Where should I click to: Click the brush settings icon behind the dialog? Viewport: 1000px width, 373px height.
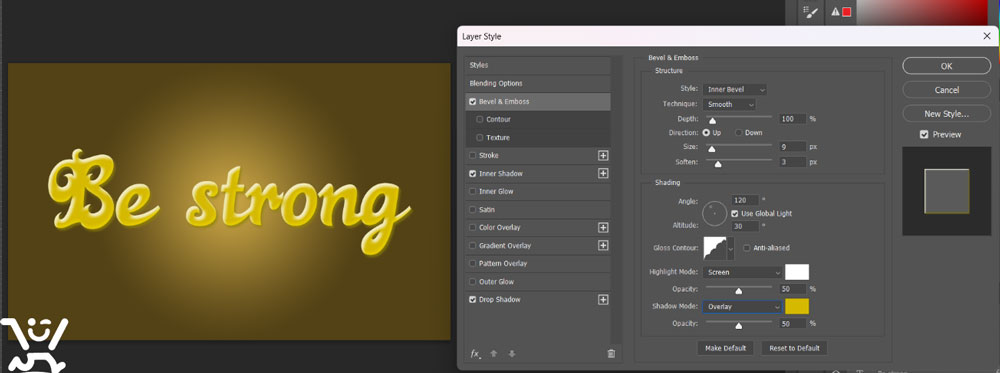[811, 11]
